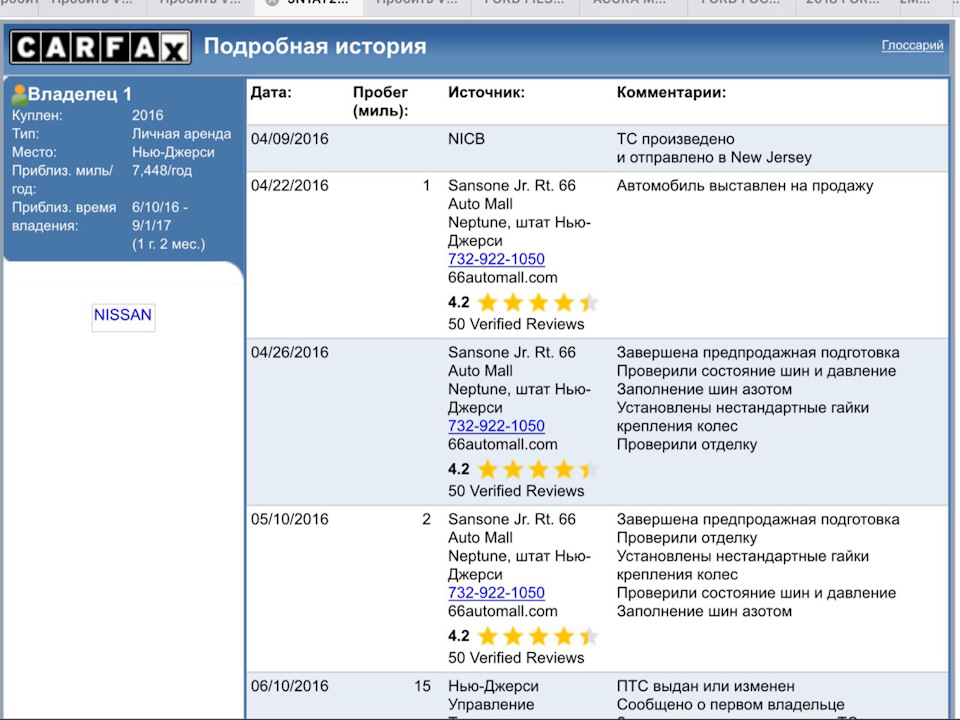
Task: Click '50 Verified Reviews' in the 05/10/2016 row
Action: coord(516,658)
